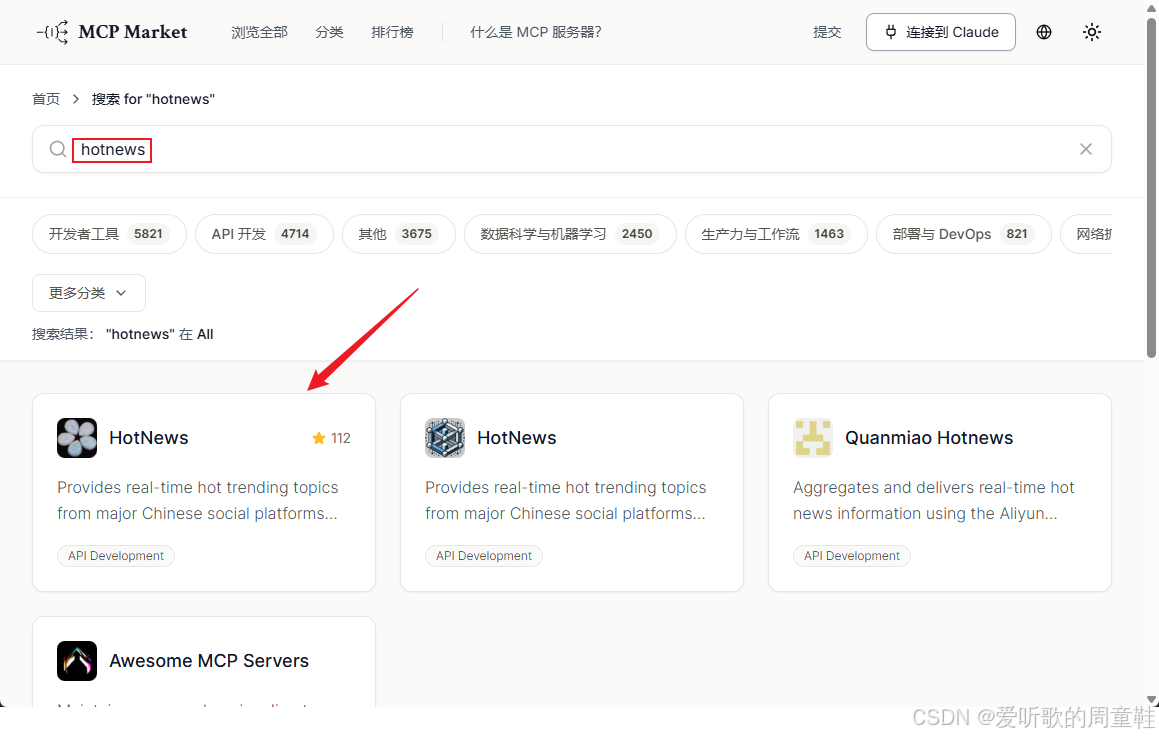Filter by 数据科学与机器学习 2450 category
This screenshot has height=737, width=1159.
tap(570, 234)
